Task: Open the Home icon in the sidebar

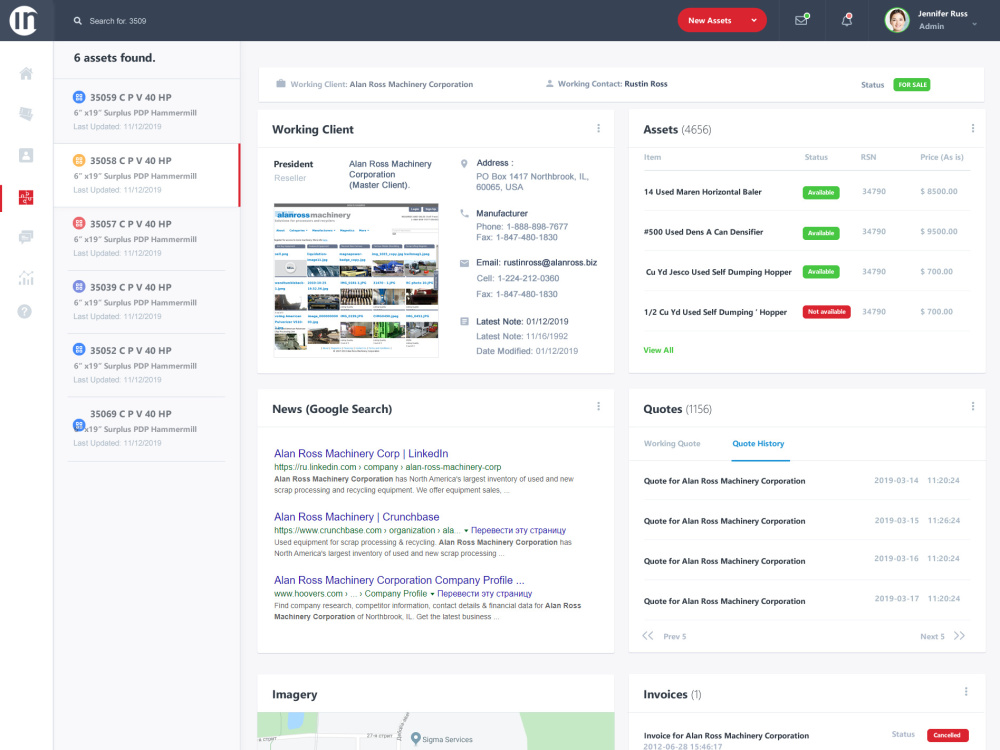Action: tap(26, 73)
